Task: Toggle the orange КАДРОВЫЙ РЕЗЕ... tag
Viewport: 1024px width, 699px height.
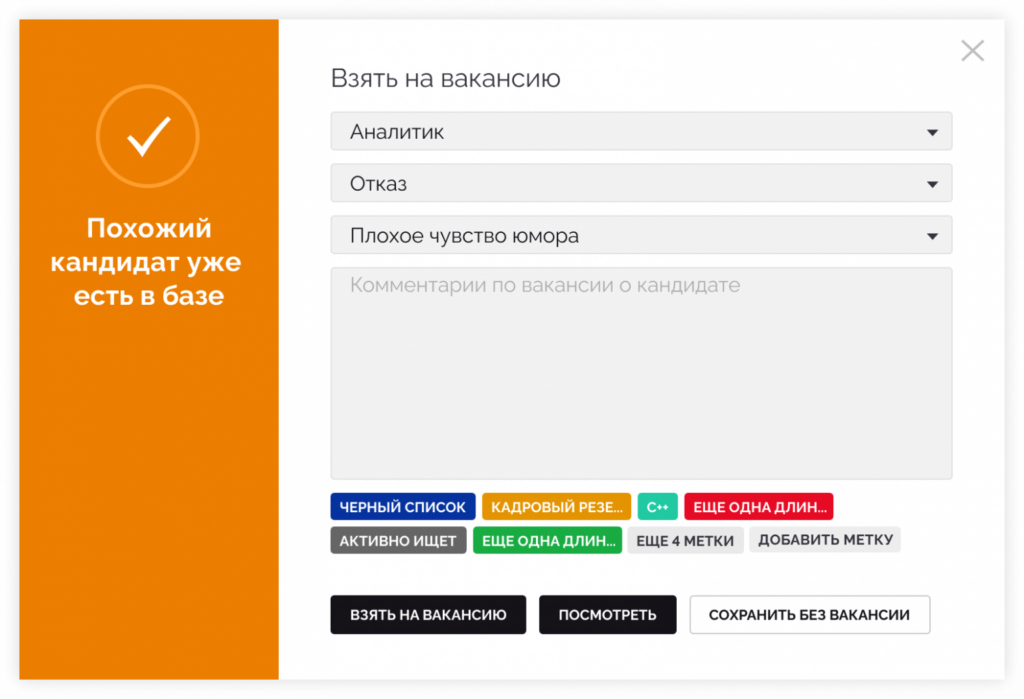Action: tap(556, 507)
